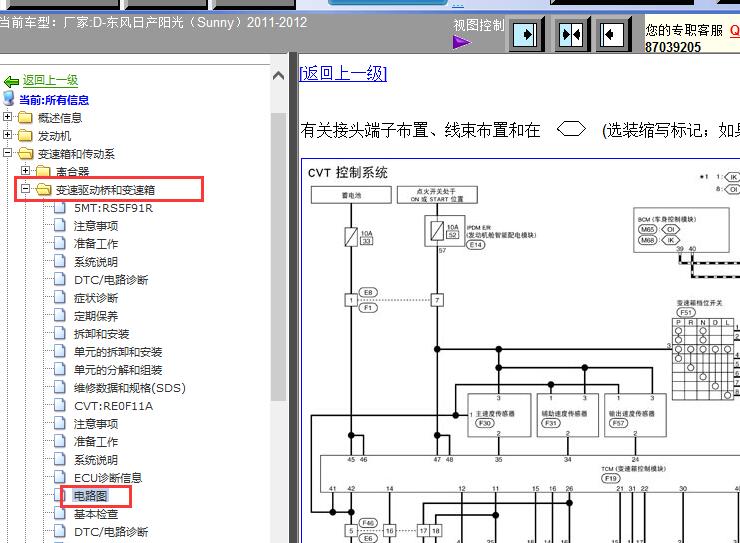Collapse the 变速驱动桥和变速箱 tree node
The width and height of the screenshot is (740, 543).
[x=26, y=190]
